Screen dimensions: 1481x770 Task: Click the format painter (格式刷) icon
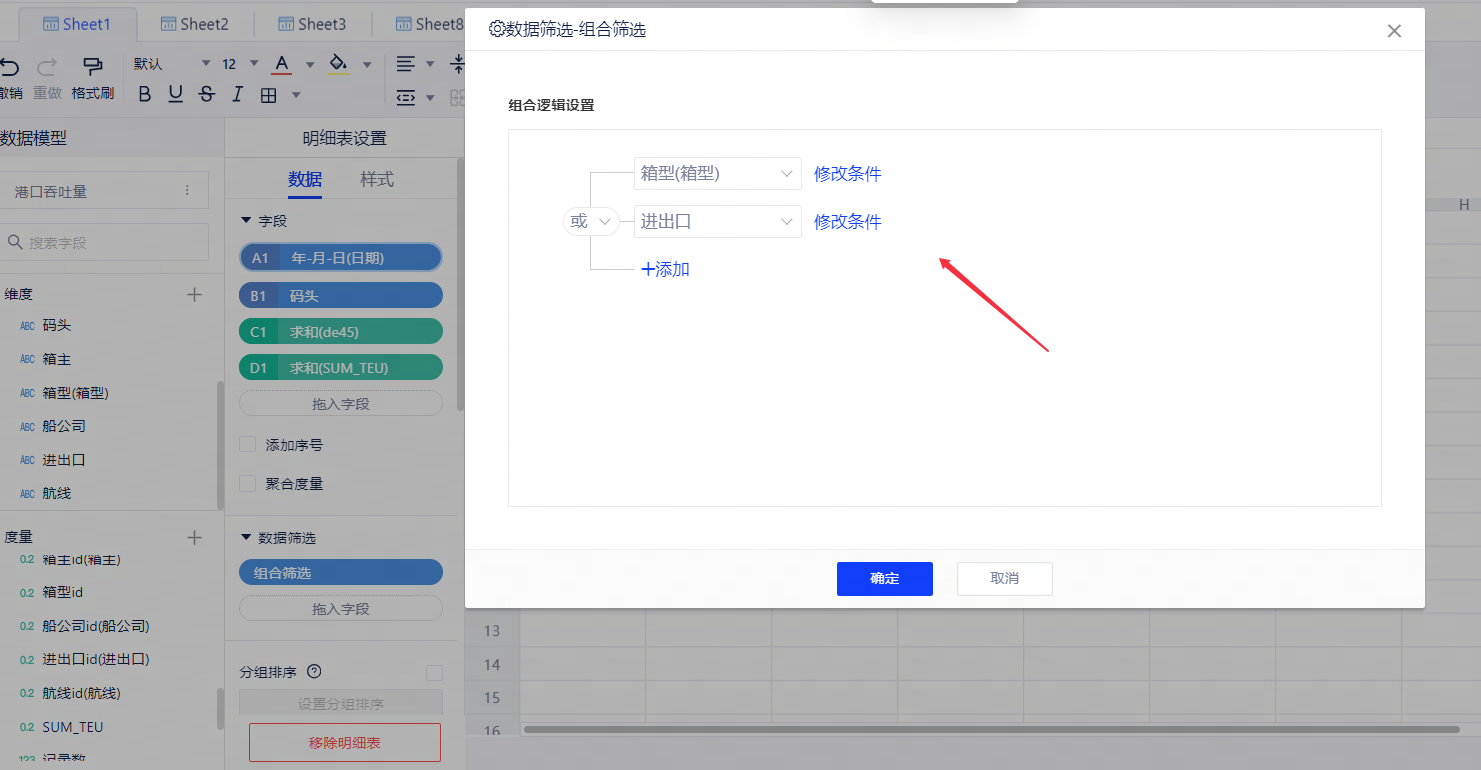pyautogui.click(x=92, y=68)
